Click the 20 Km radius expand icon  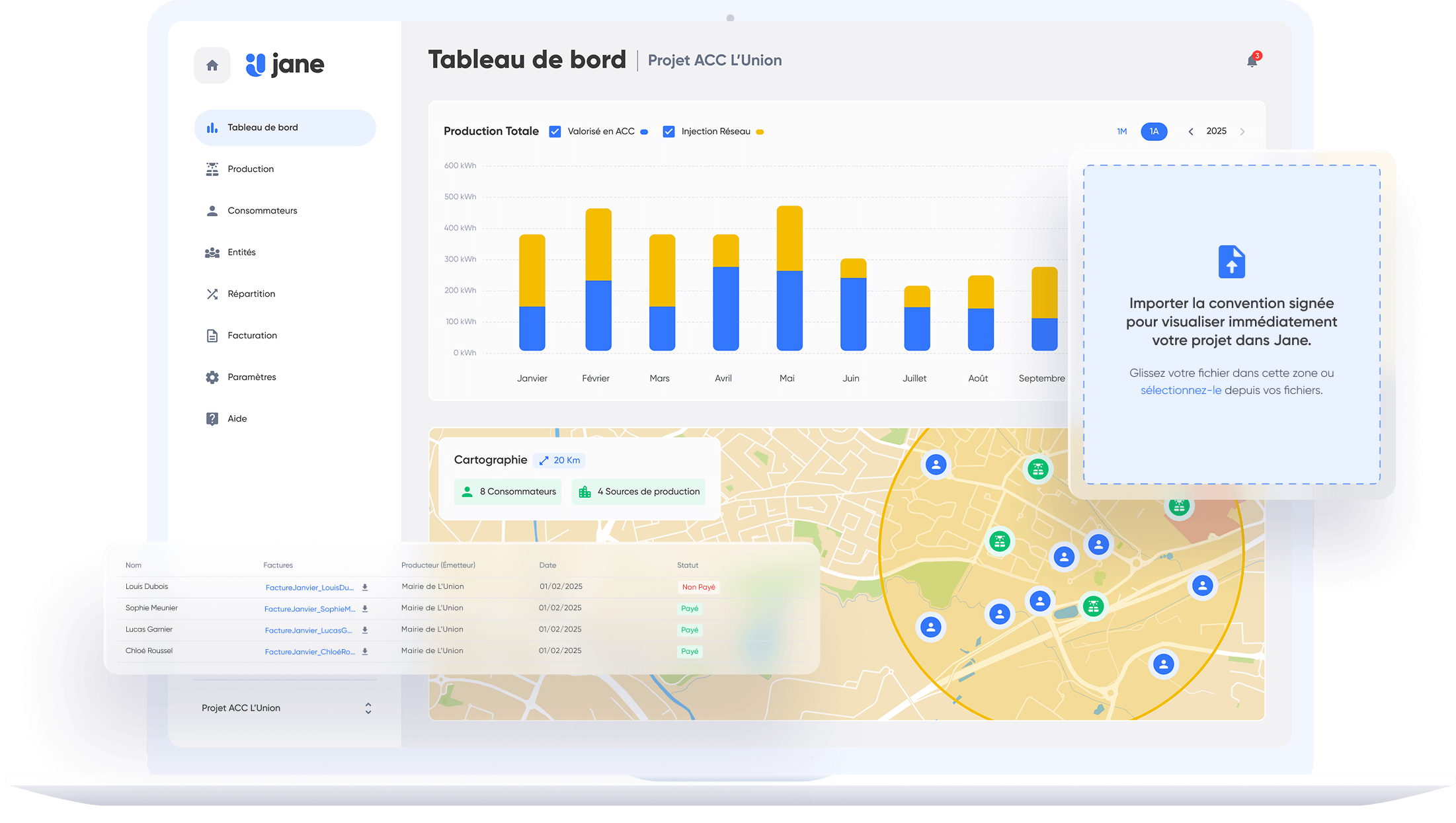pyautogui.click(x=544, y=460)
